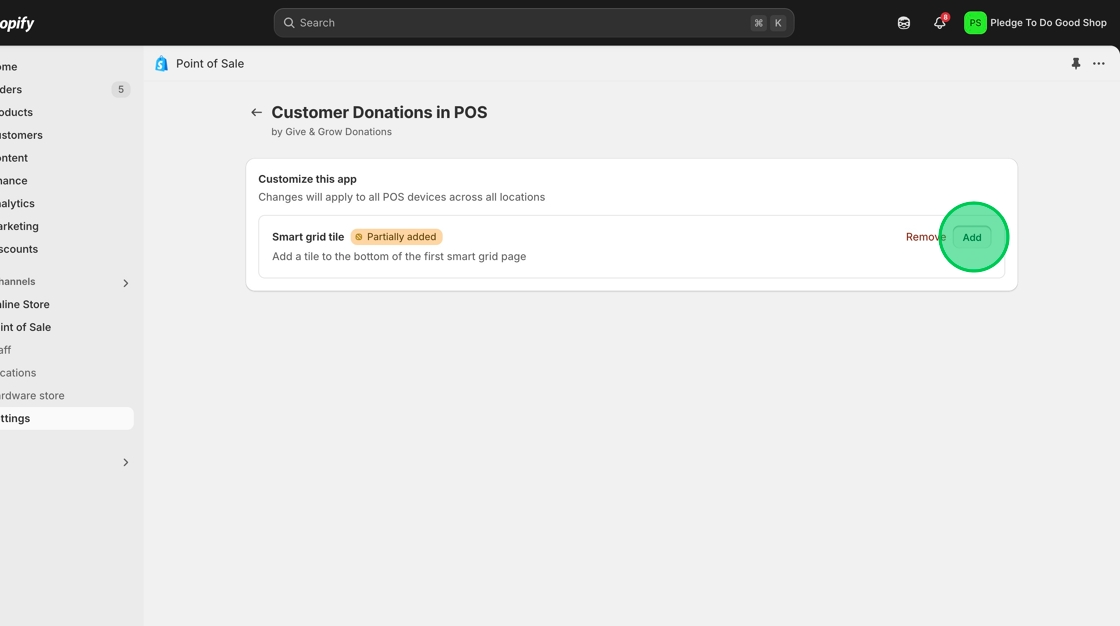Expand the Apps section chevron in sidebar
The width and height of the screenshot is (1120, 626).
point(126,462)
